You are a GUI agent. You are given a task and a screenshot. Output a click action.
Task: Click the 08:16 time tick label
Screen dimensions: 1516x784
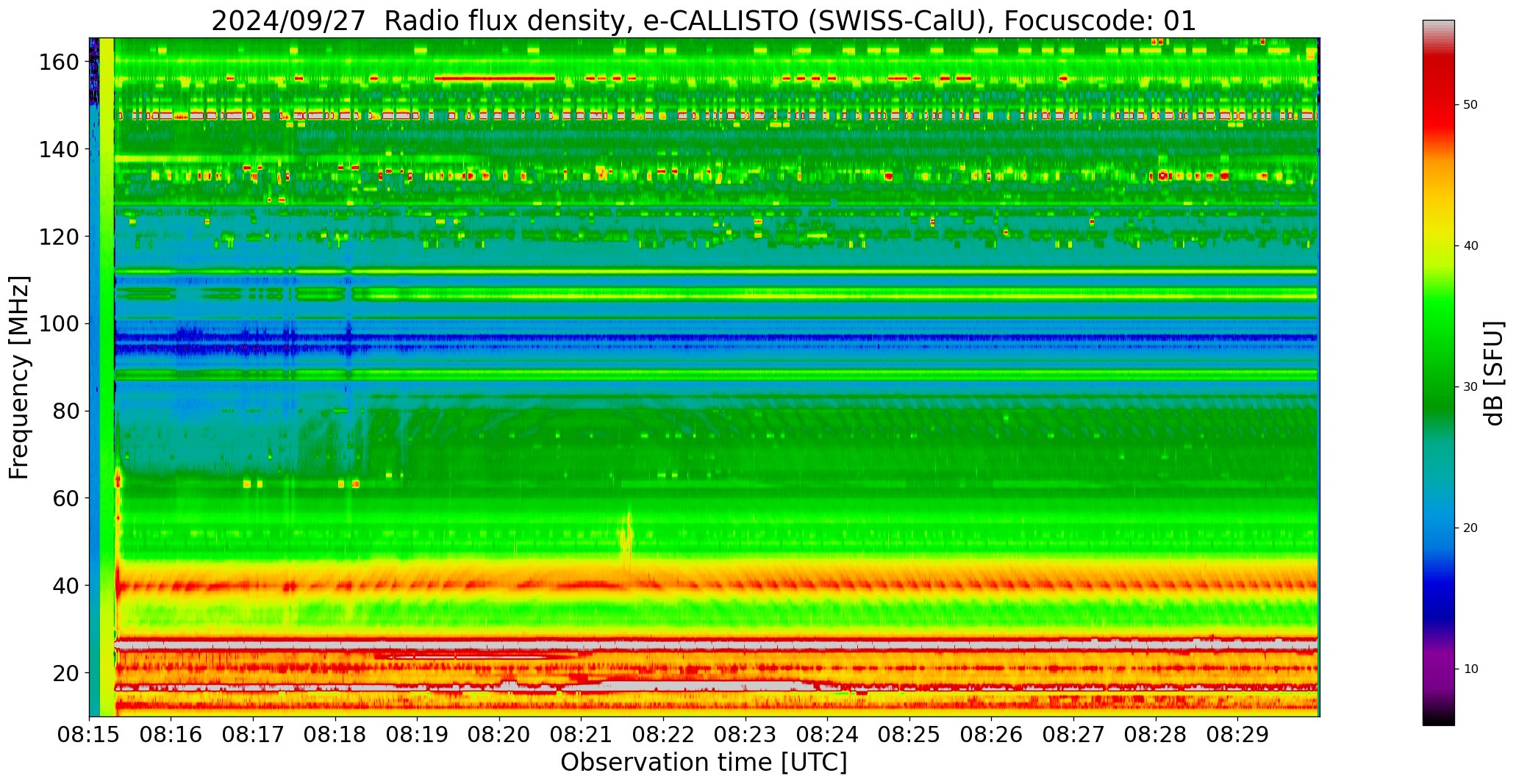[x=171, y=735]
